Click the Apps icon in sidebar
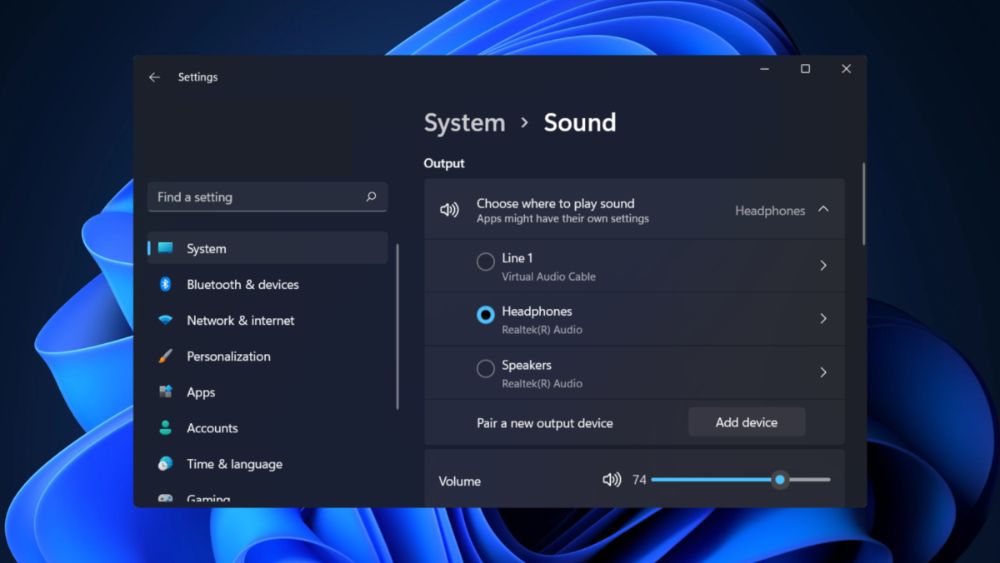 [x=165, y=391]
